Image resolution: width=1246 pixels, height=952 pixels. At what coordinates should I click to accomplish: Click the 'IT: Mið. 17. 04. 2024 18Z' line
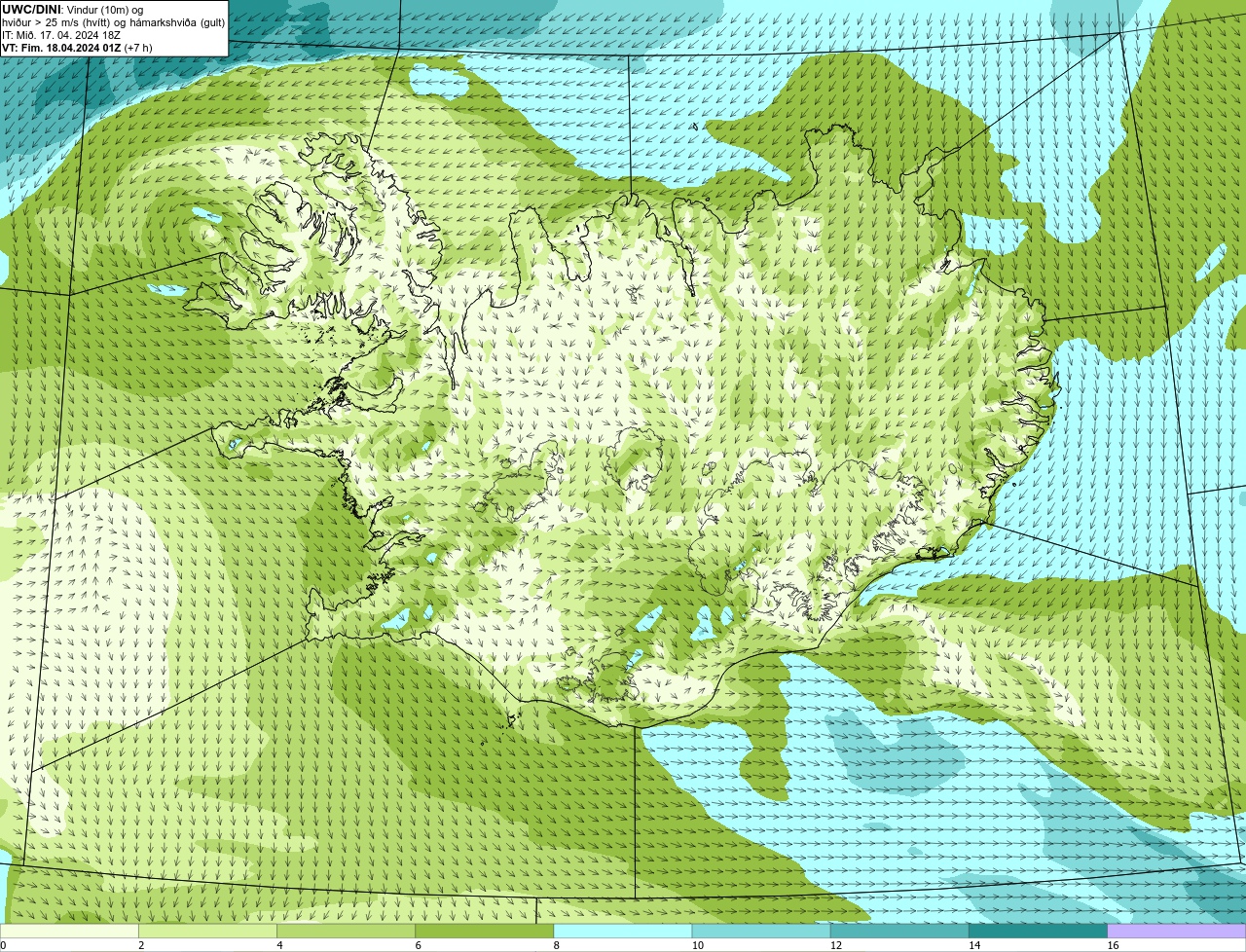pos(61,34)
